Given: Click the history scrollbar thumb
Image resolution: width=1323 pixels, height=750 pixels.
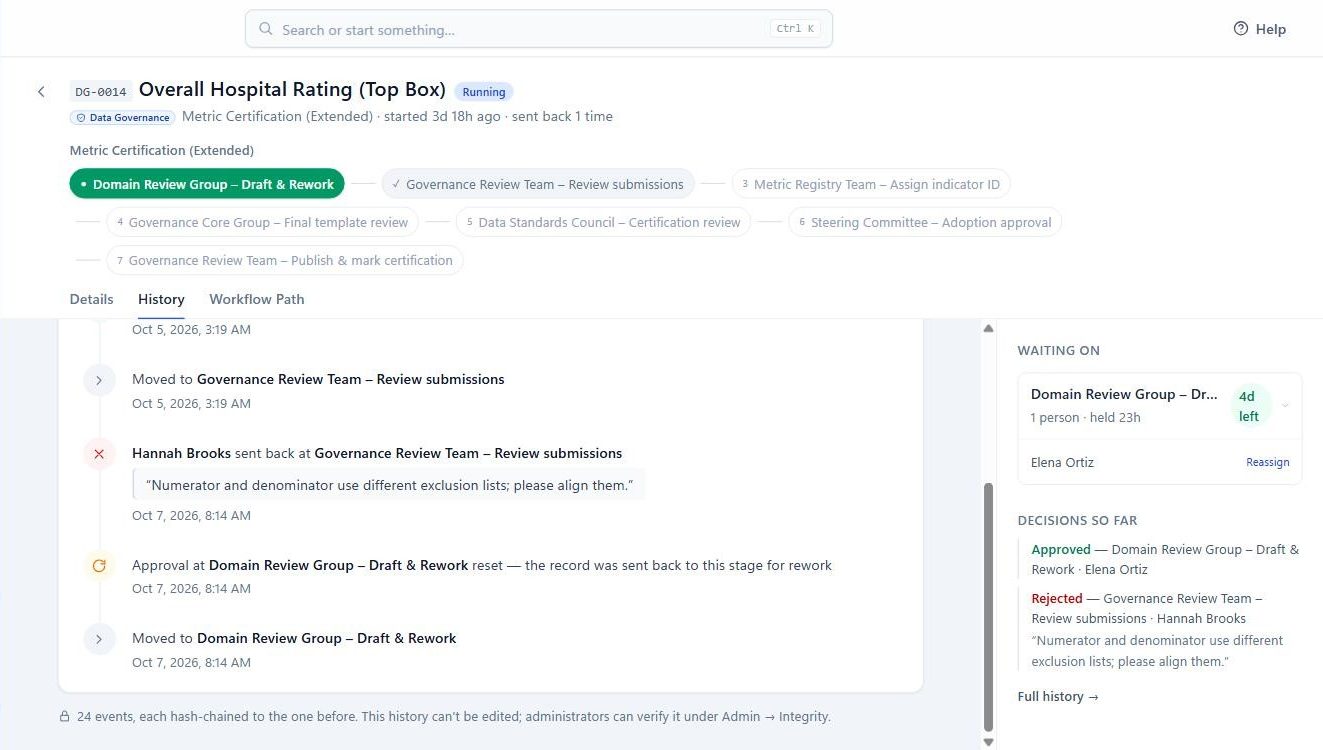Looking at the screenshot, I should [x=989, y=607].
